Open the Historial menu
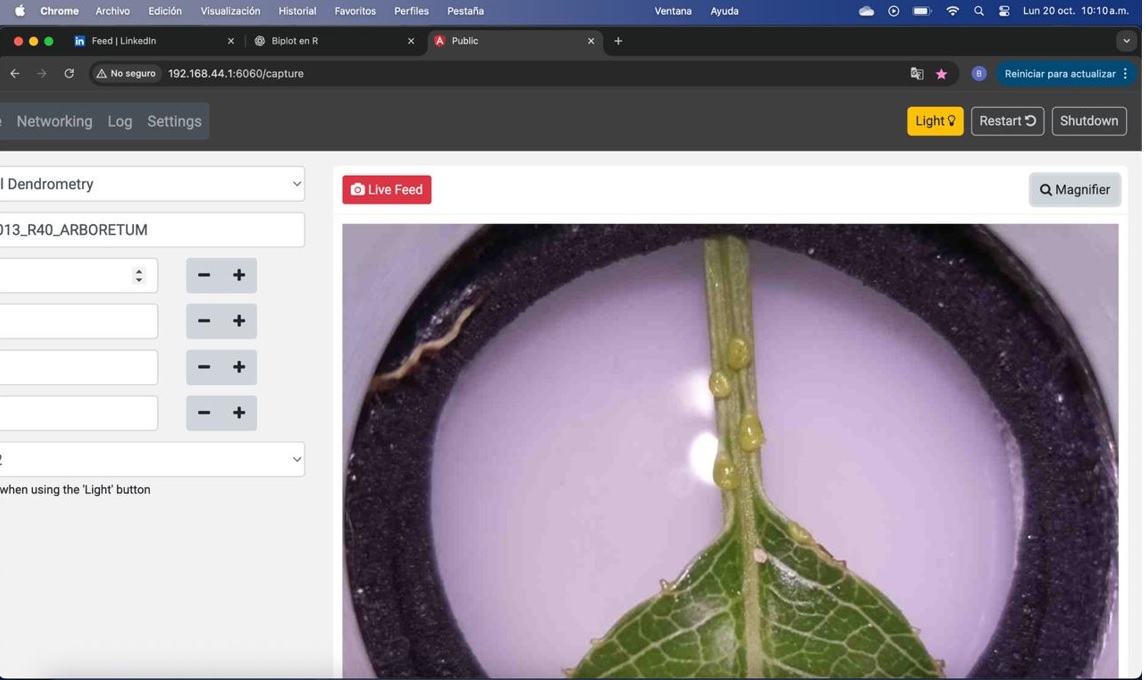The width and height of the screenshot is (1145, 680). [297, 11]
